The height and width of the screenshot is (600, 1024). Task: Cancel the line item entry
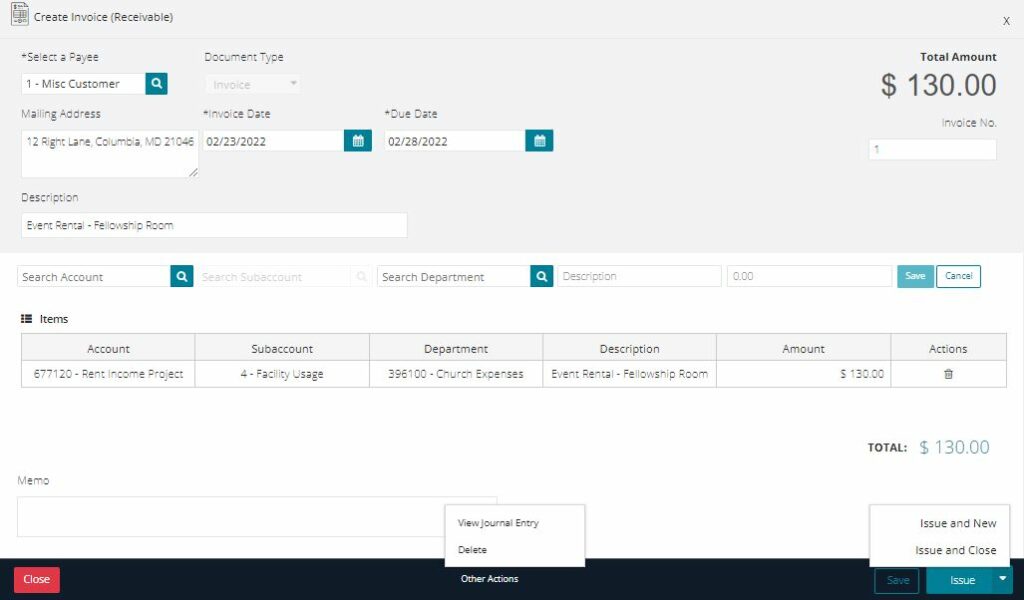click(x=958, y=276)
